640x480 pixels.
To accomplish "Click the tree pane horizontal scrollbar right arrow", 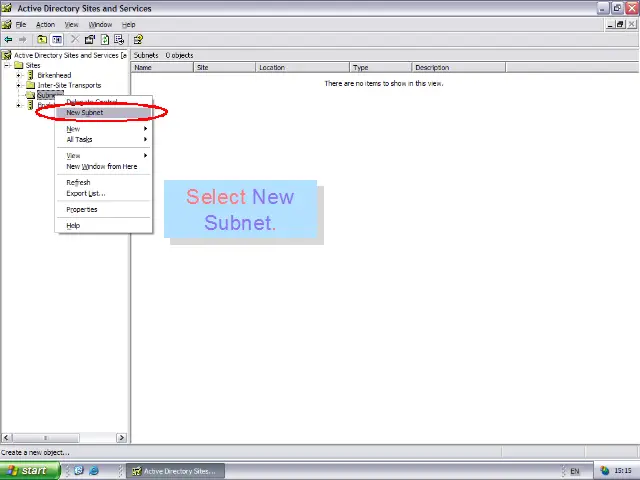I will [122, 437].
